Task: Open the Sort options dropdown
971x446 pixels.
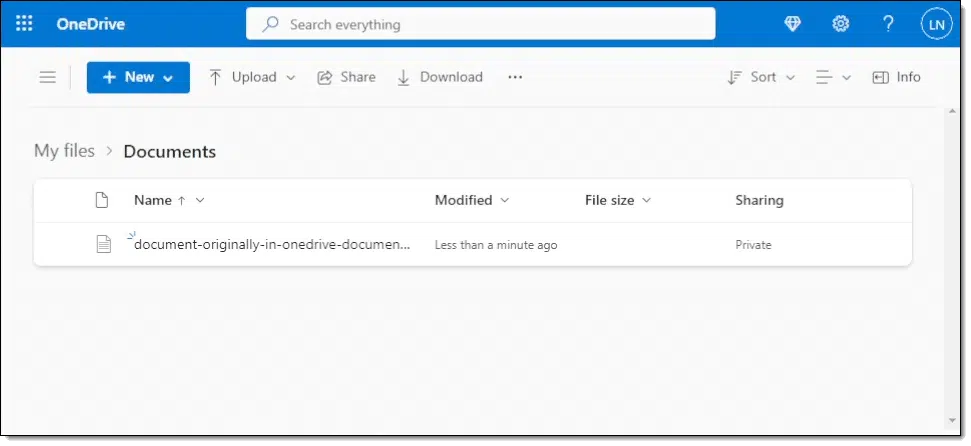Action: point(761,77)
